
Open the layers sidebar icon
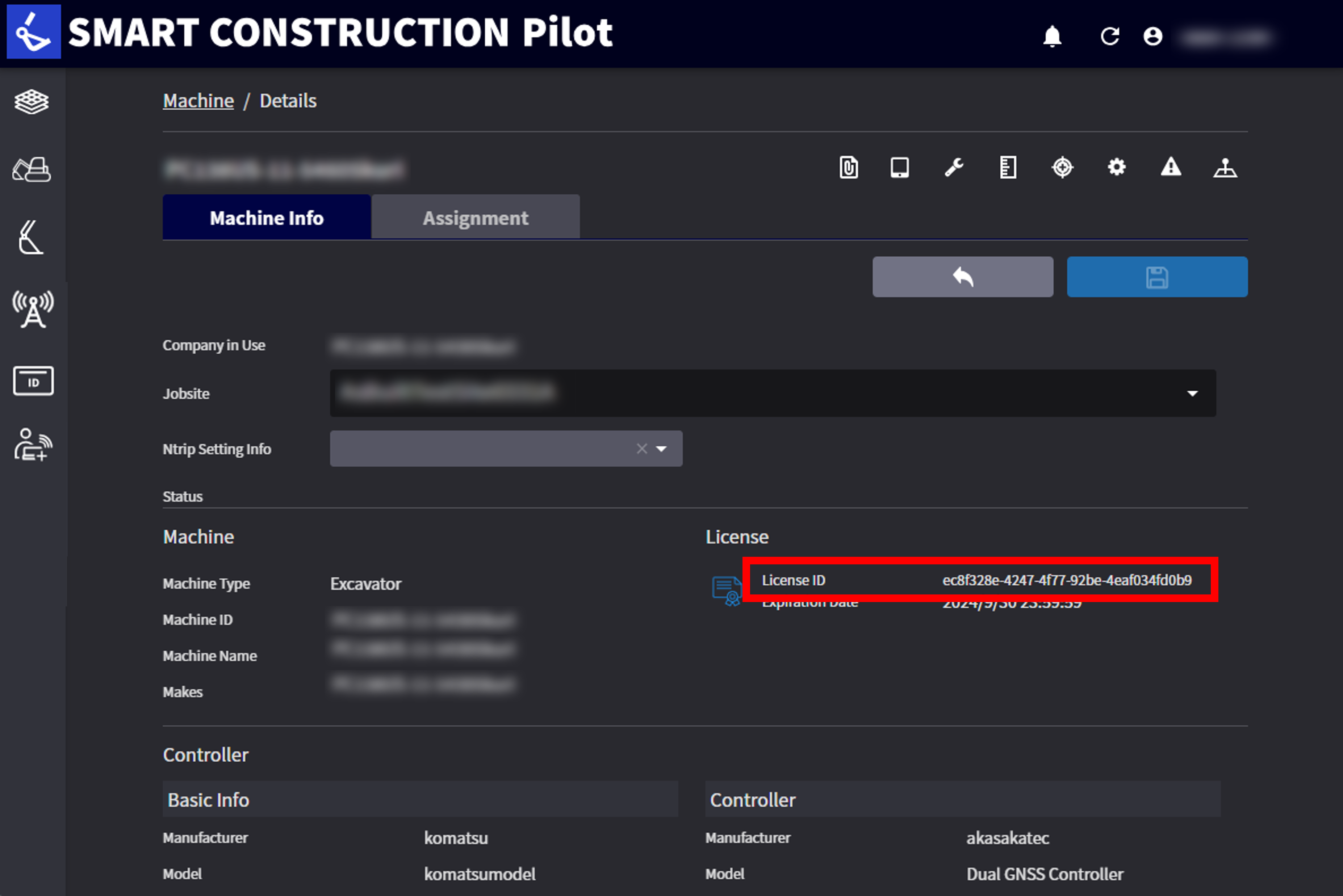pyautogui.click(x=32, y=102)
